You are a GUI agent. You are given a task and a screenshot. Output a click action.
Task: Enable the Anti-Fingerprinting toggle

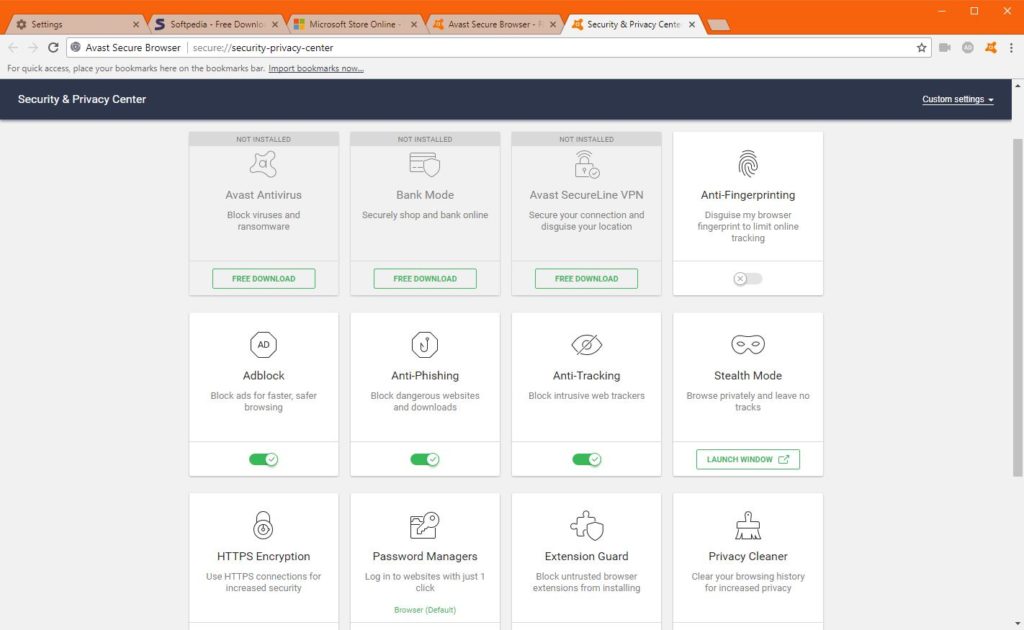pos(748,279)
